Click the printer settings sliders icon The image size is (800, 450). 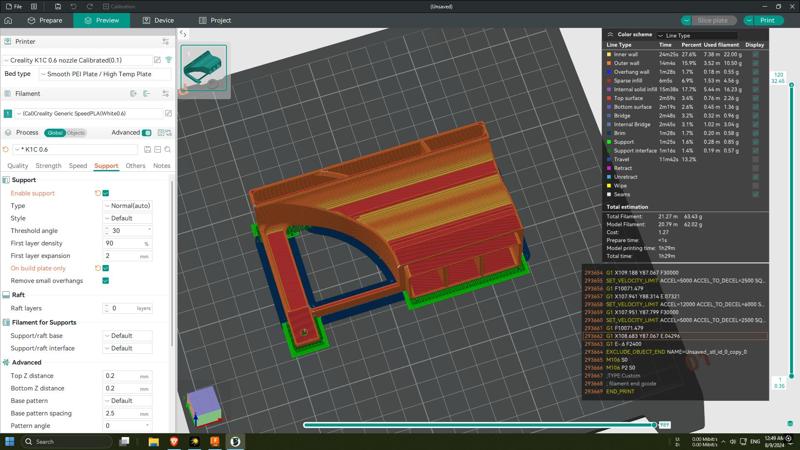[x=165, y=42]
